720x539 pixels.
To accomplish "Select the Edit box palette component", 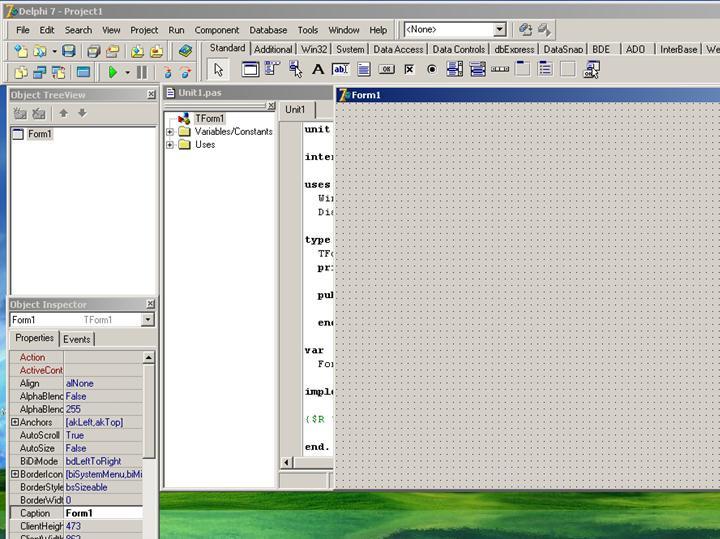I will coord(340,70).
